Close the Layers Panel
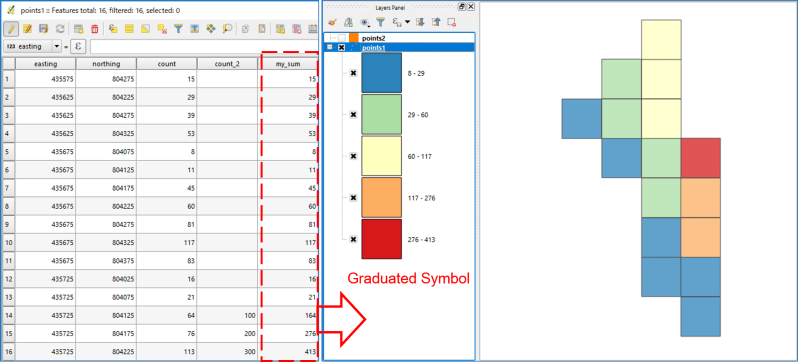This screenshot has width=798, height=362. (471, 7)
